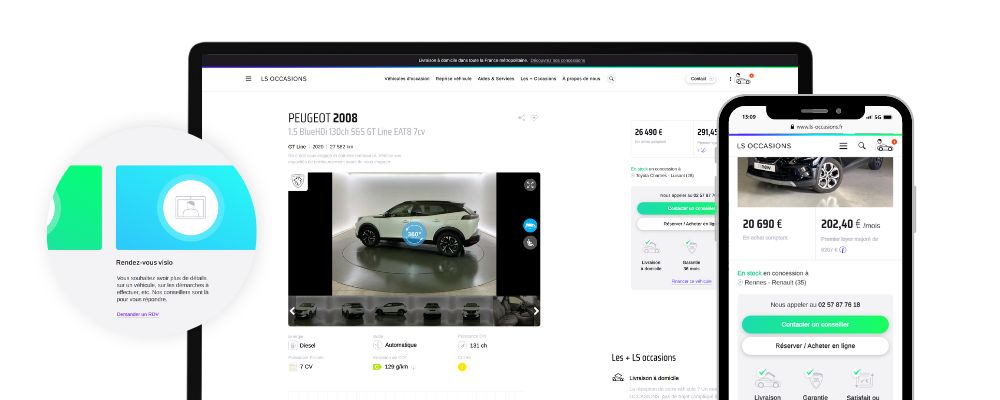
Task: Switch to exterior view in car viewer
Action: point(530,225)
